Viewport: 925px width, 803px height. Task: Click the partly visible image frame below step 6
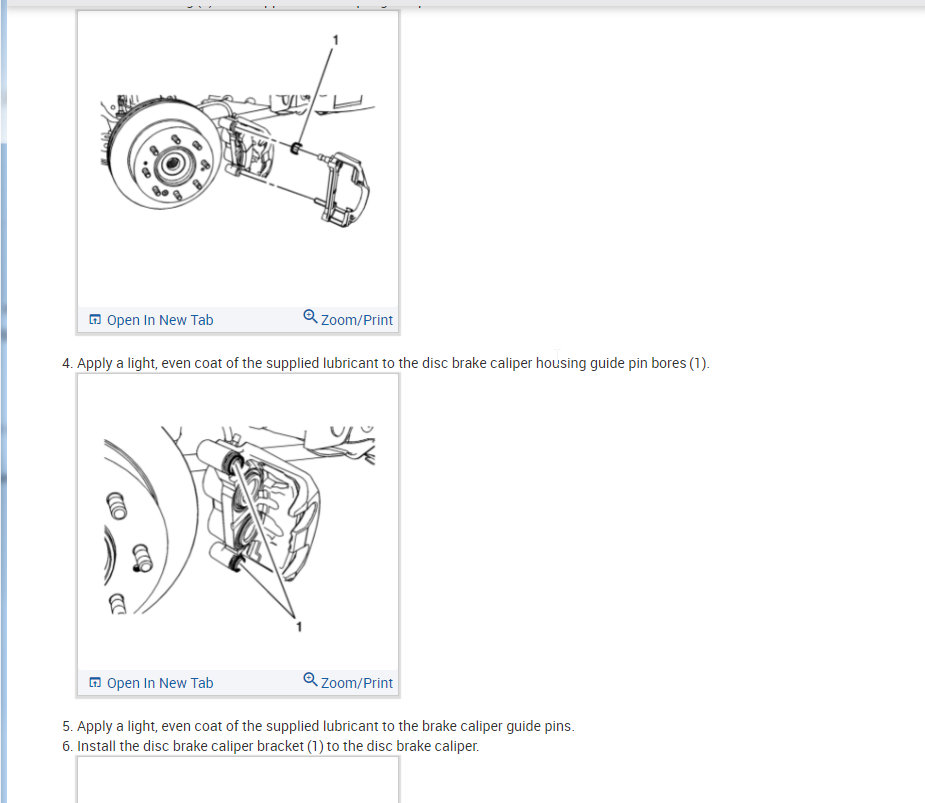coord(238,779)
